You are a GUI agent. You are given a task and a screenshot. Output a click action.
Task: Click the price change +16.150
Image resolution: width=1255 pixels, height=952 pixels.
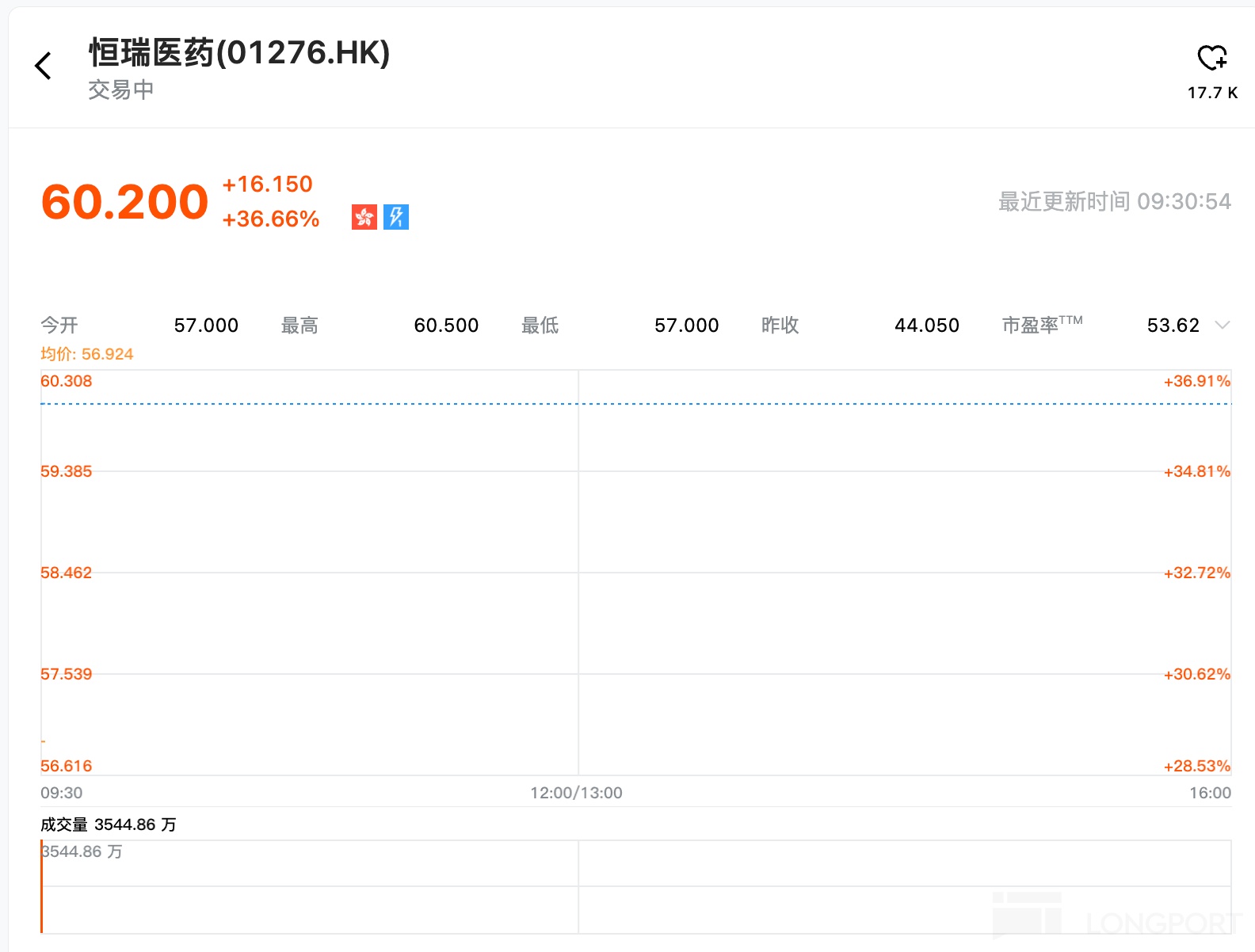[x=268, y=184]
